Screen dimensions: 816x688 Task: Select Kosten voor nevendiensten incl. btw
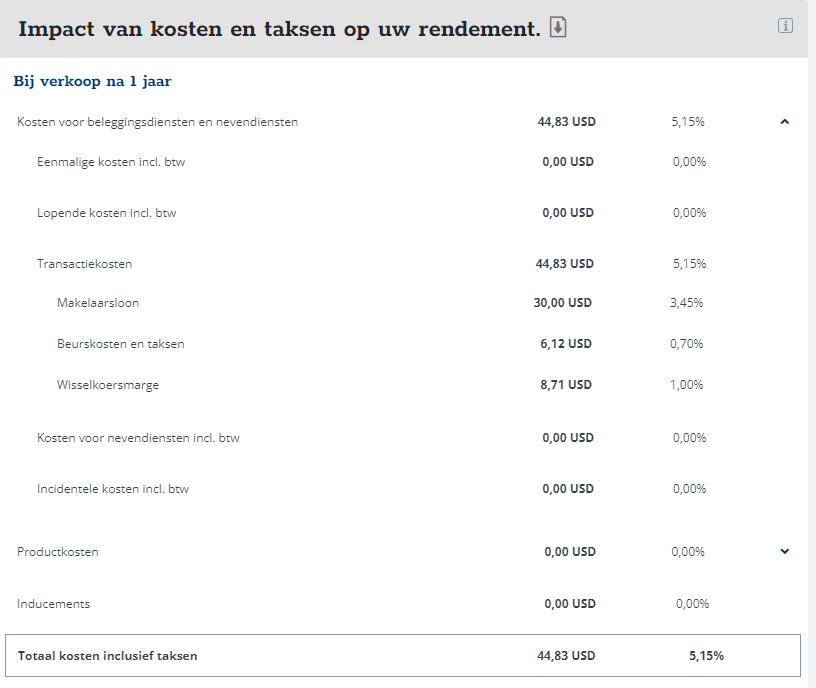click(x=138, y=438)
